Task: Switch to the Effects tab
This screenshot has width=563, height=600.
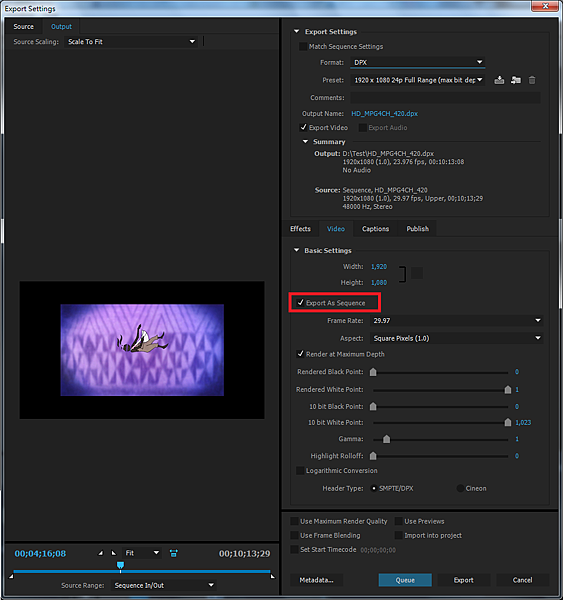Action: point(300,229)
